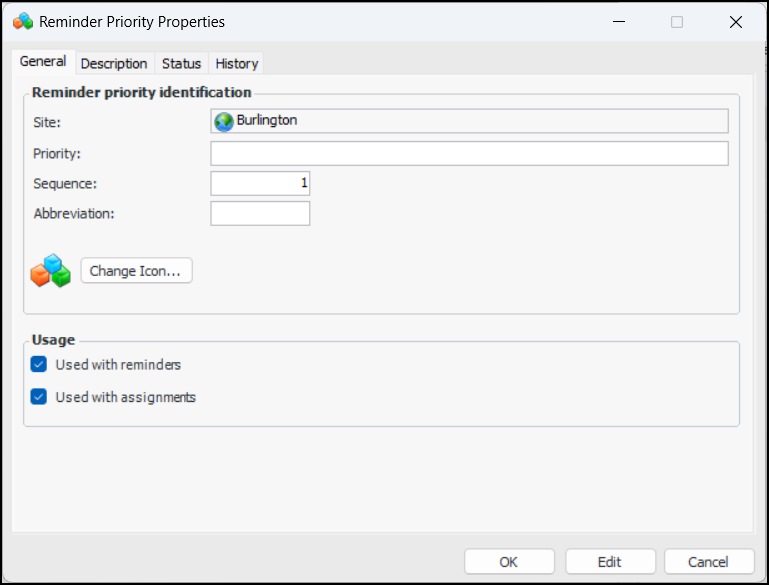Click the greyed-out maximize window button

[x=677, y=22]
